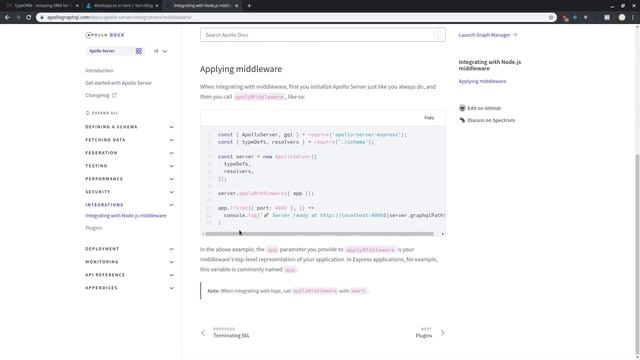
Task: Expand the Defining a Schema section
Action: coord(129,127)
